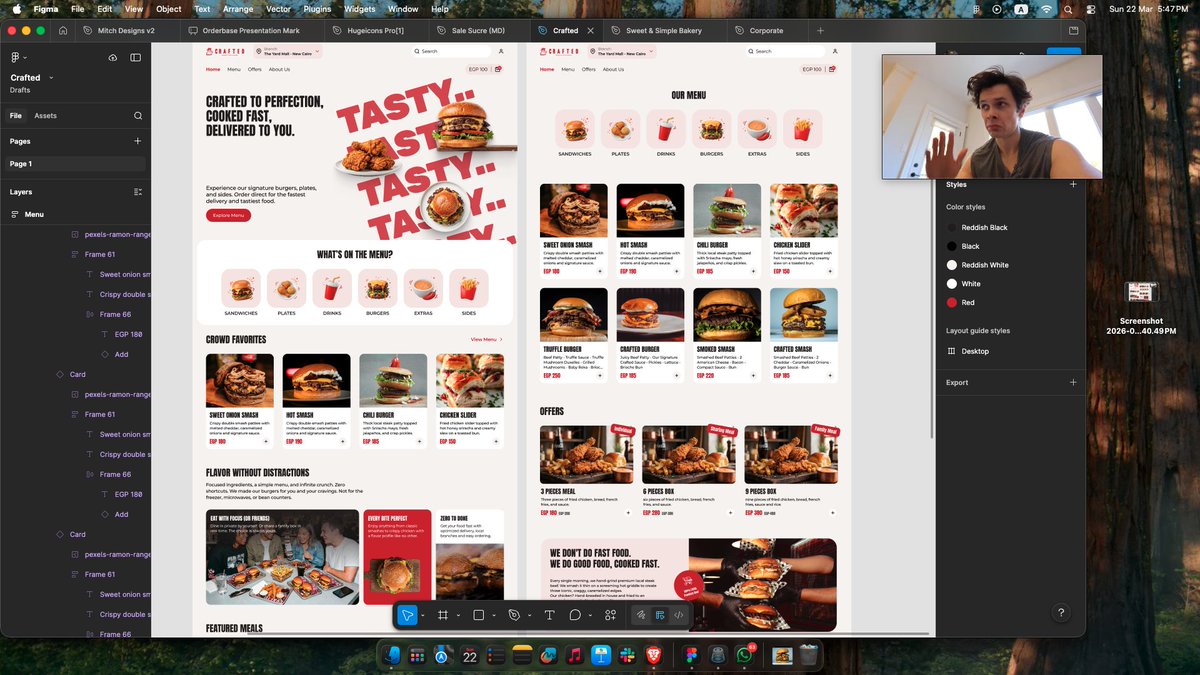Open the Mitch Designs v2 tab
The width and height of the screenshot is (1200, 675).
127,31
